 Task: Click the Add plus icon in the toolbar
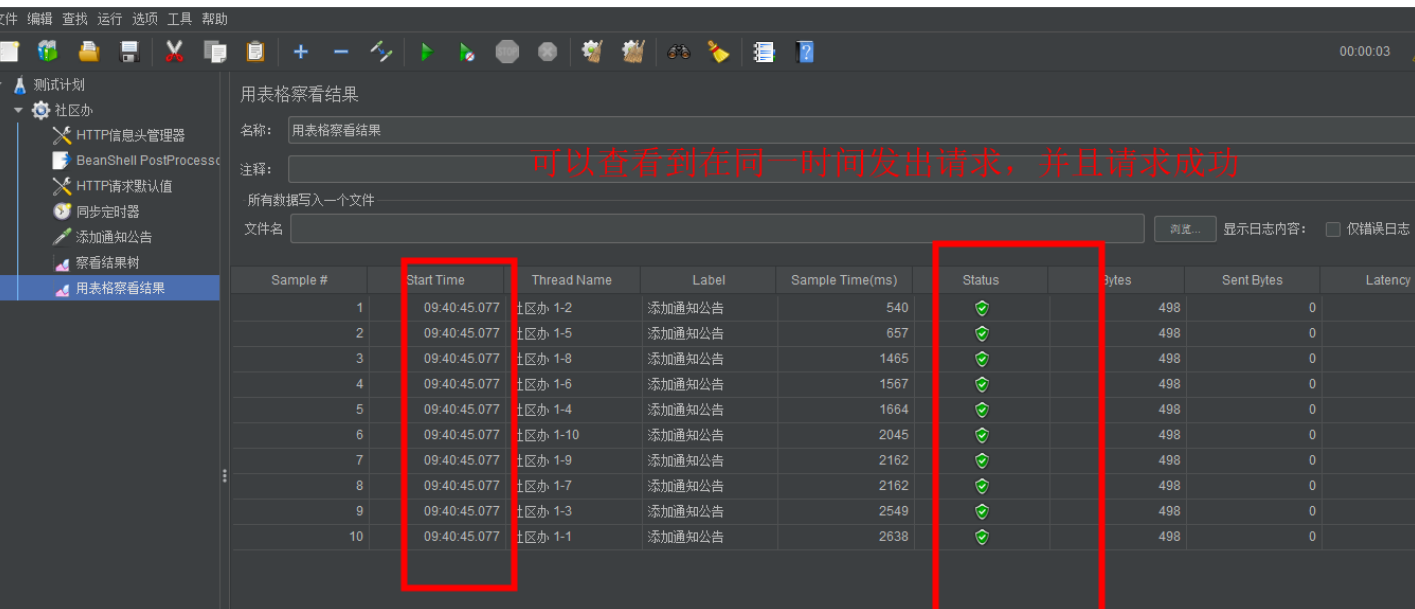click(x=300, y=51)
